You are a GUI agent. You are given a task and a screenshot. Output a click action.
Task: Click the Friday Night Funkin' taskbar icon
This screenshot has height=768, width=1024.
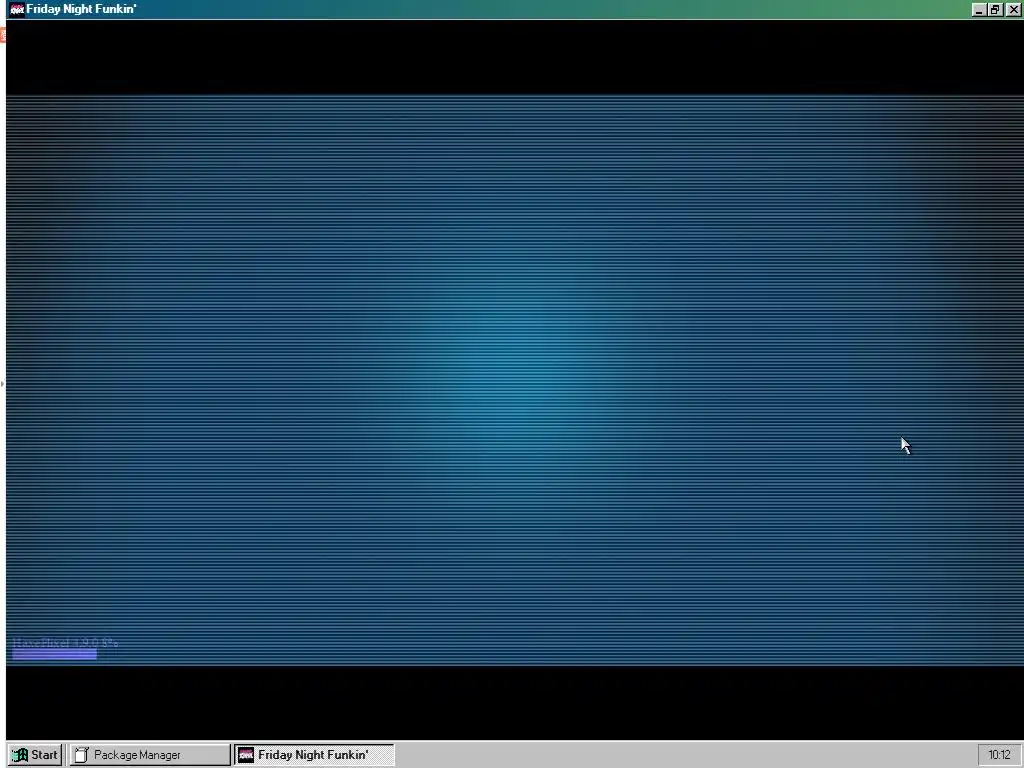[246, 755]
